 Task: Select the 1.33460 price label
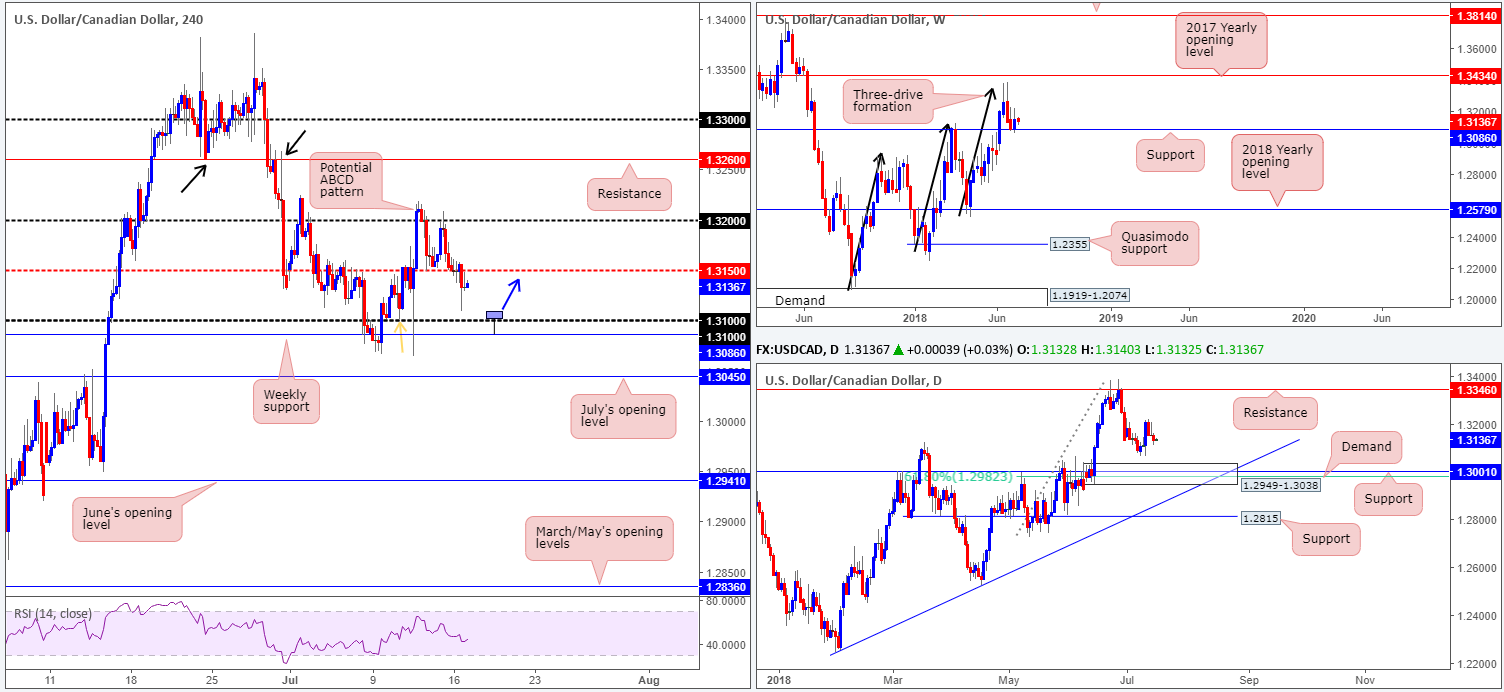coord(1476,391)
